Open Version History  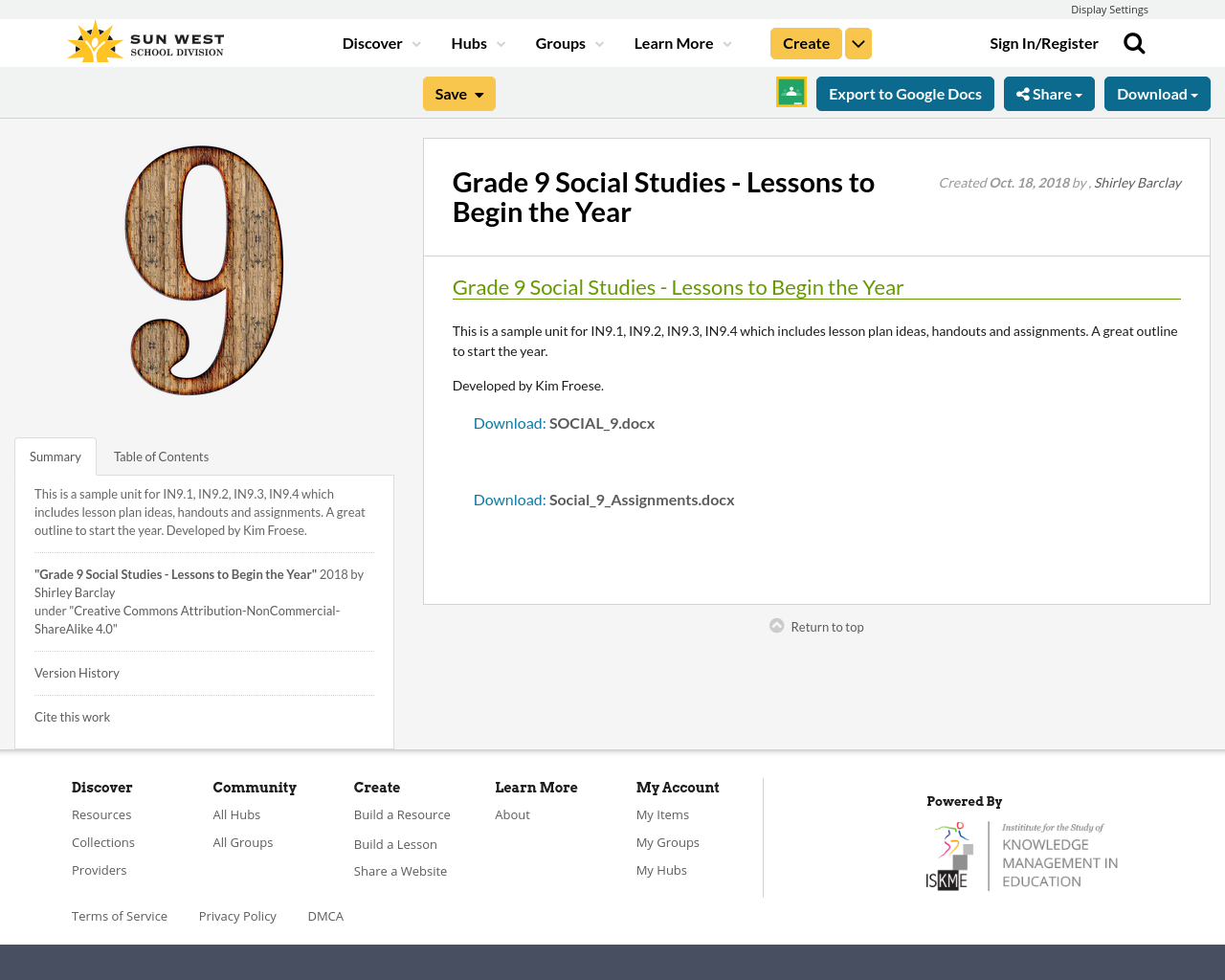pos(77,672)
